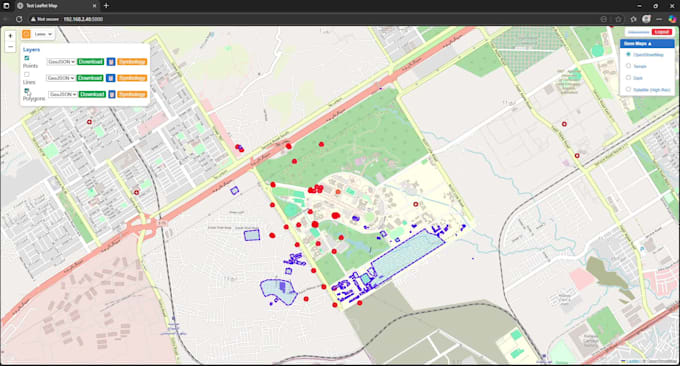Click the username link beside Logout
This screenshot has width=680, height=366.
click(638, 32)
